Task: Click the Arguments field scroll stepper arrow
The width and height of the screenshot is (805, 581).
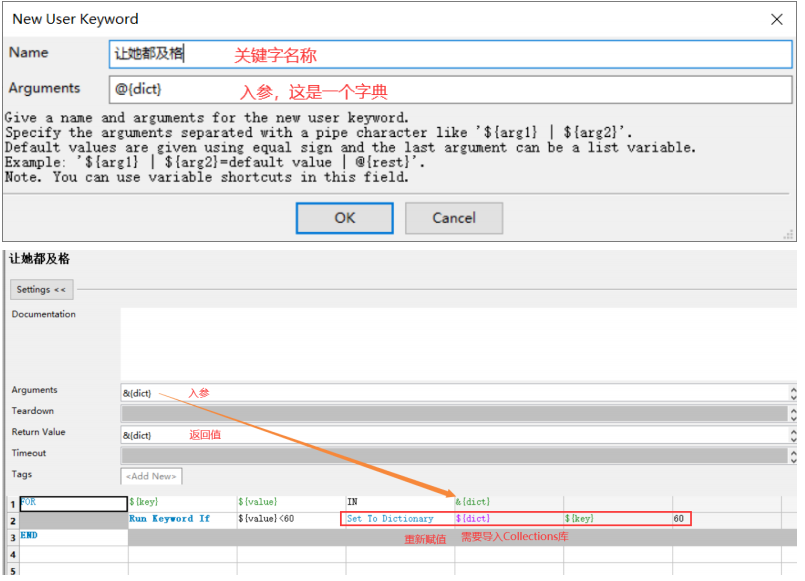Action: (x=793, y=394)
